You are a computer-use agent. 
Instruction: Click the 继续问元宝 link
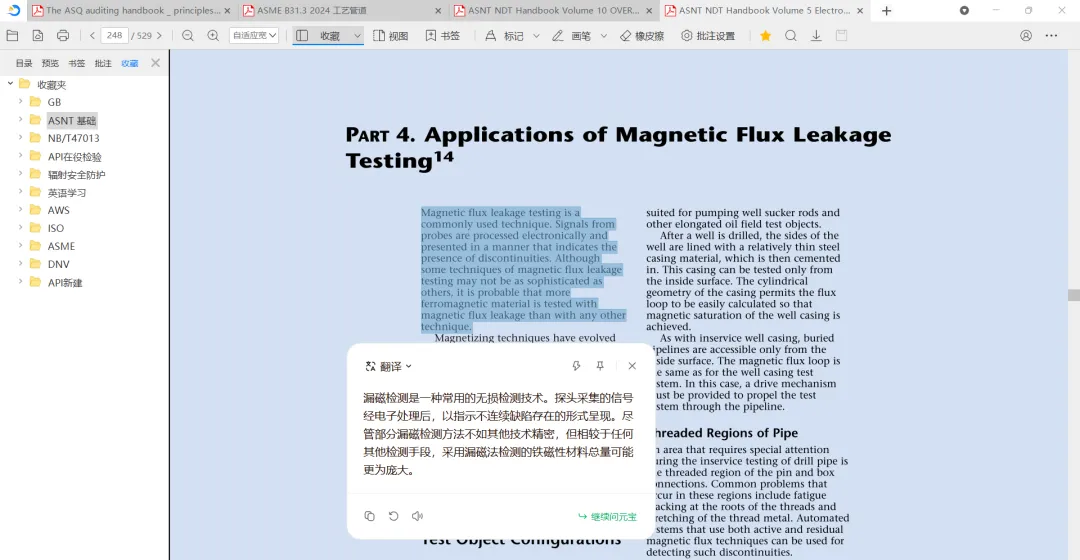pos(608,517)
